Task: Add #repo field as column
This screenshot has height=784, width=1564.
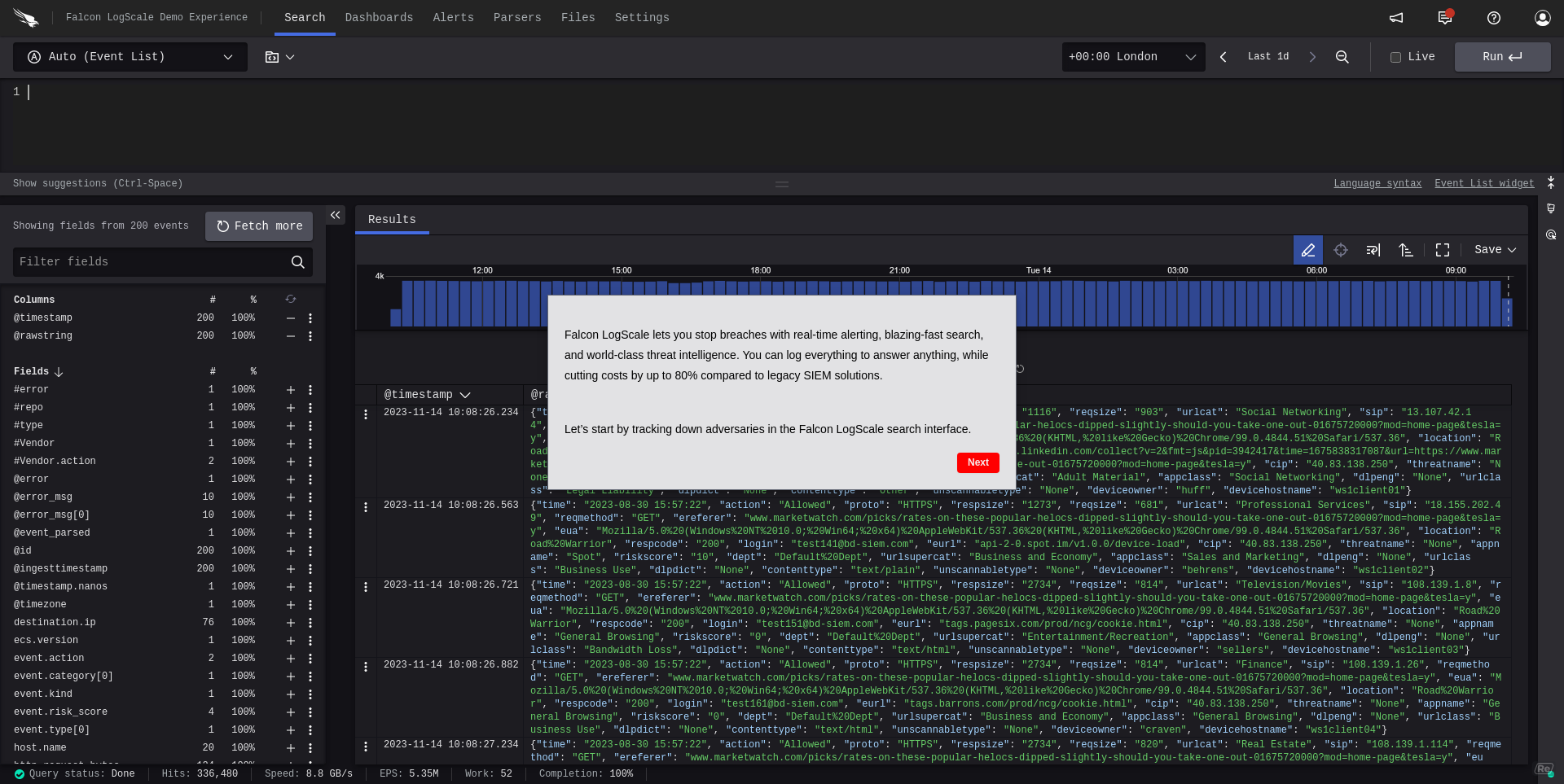Action: point(291,408)
